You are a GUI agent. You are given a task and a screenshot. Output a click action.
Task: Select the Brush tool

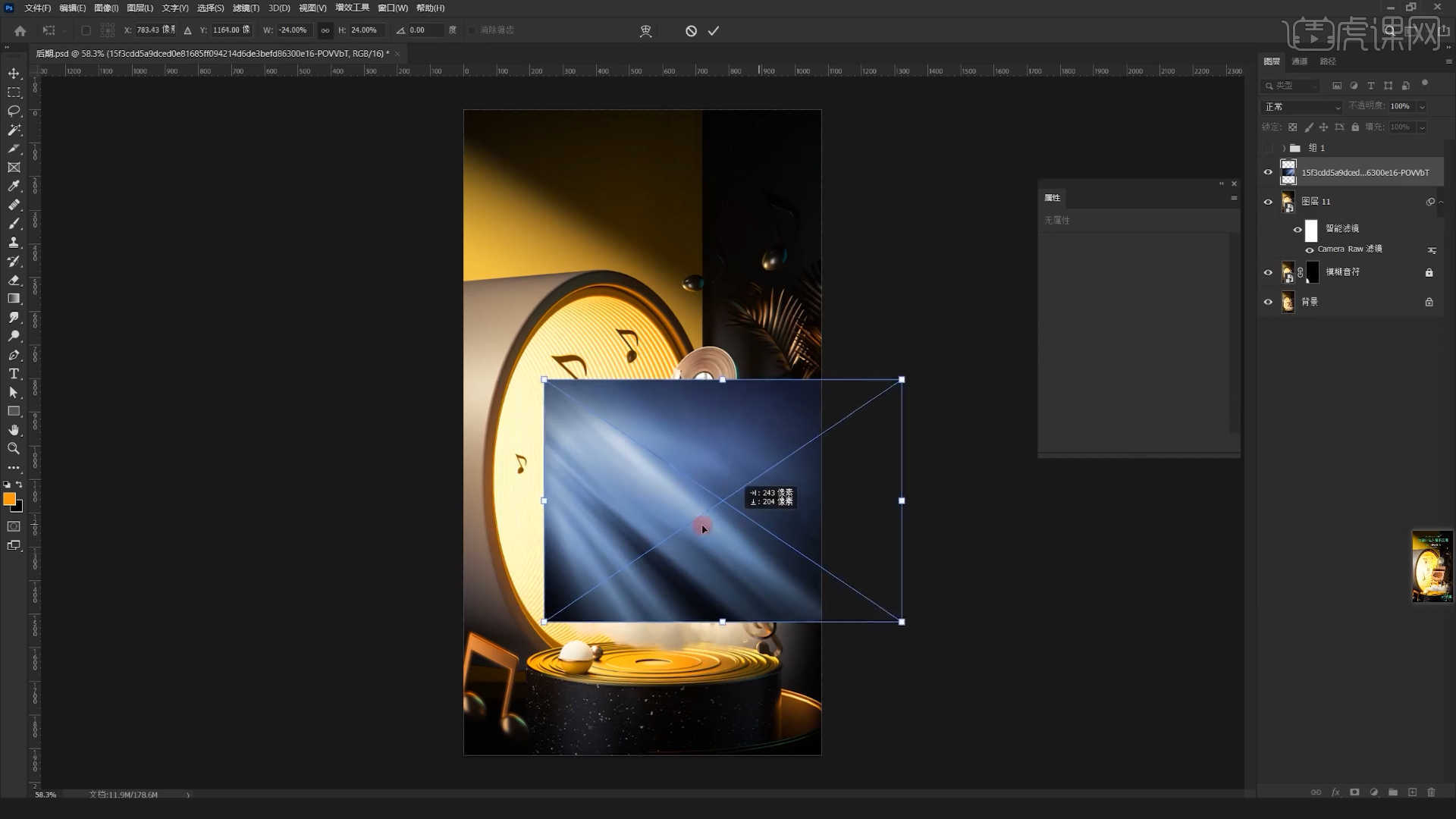(x=14, y=224)
